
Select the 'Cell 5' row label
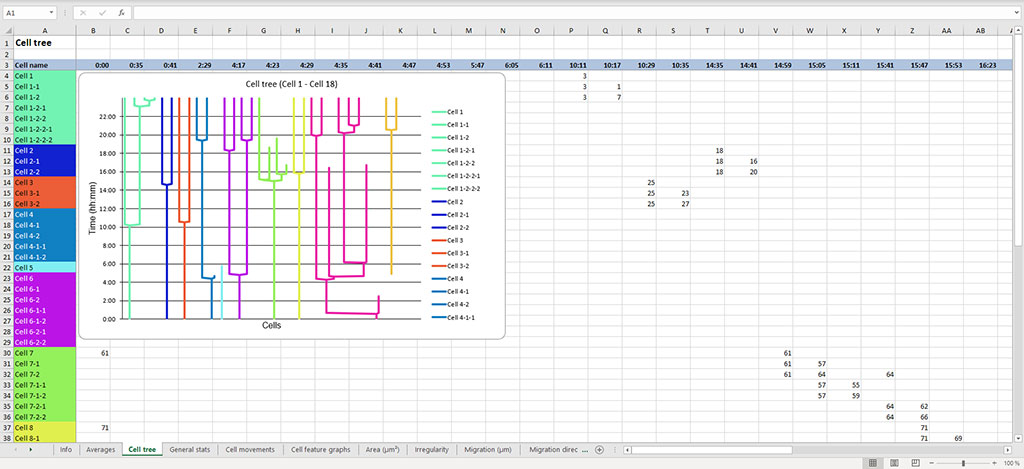click(44, 268)
